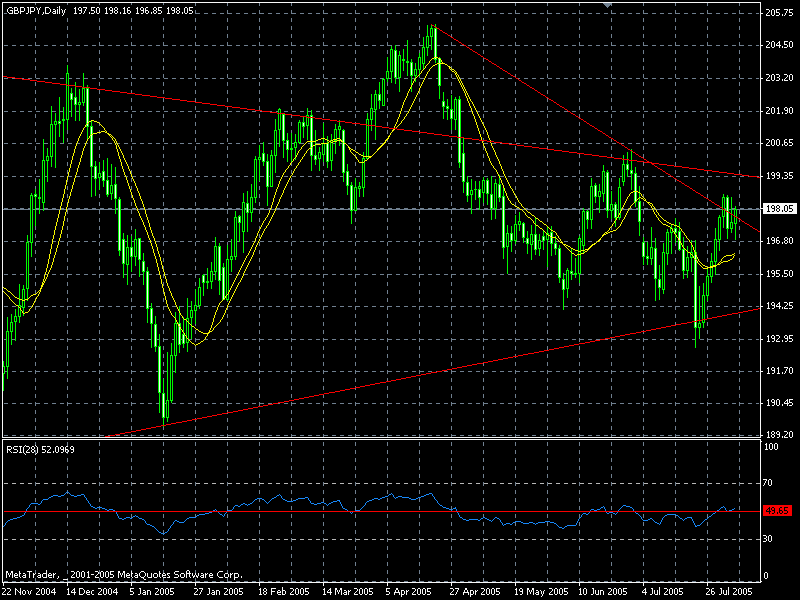Viewport: 800px width, 600px height.
Task: Click the current price tag 198.05 on scale
Action: click(779, 209)
